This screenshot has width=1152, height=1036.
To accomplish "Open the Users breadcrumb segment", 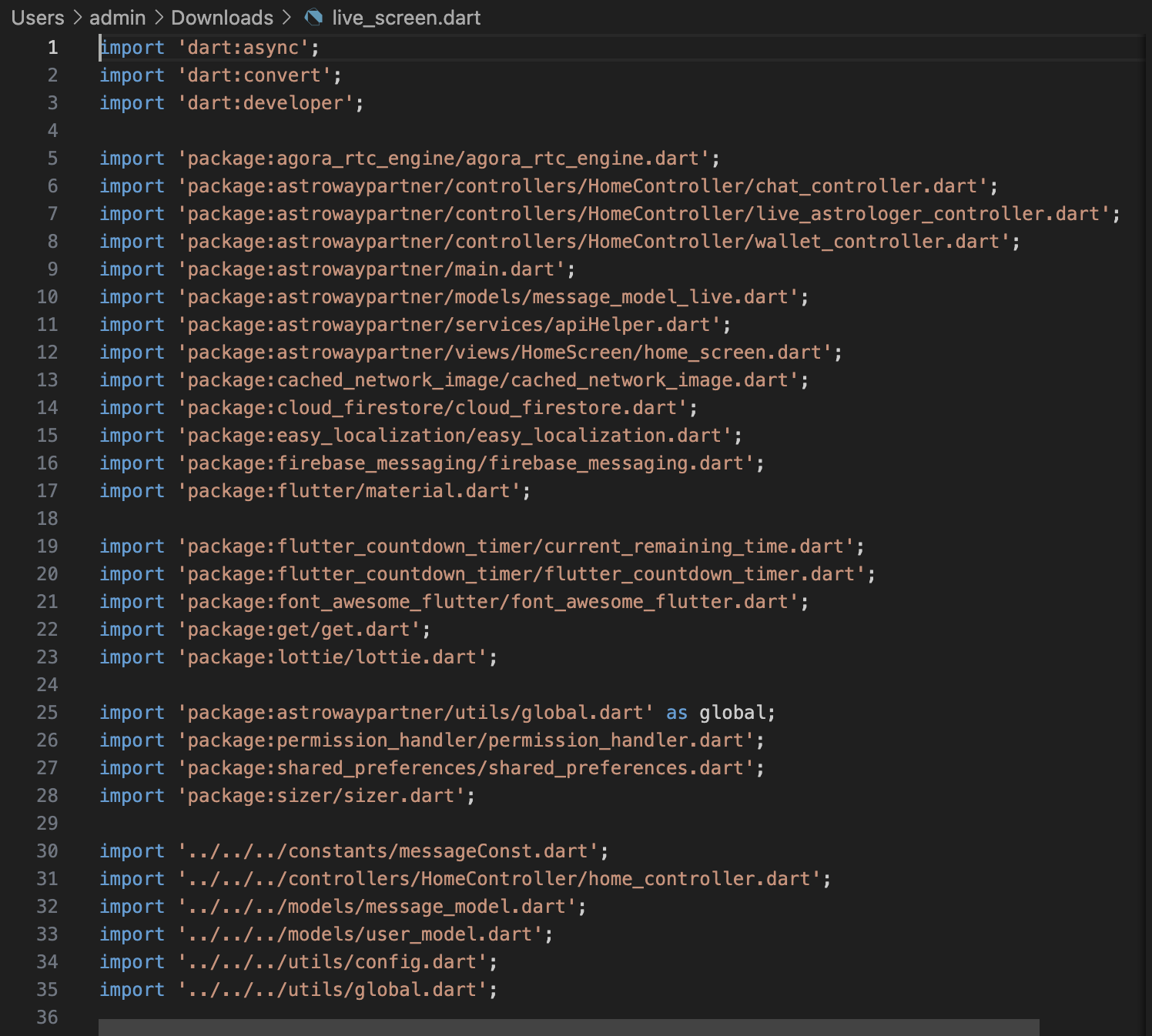I will point(38,17).
